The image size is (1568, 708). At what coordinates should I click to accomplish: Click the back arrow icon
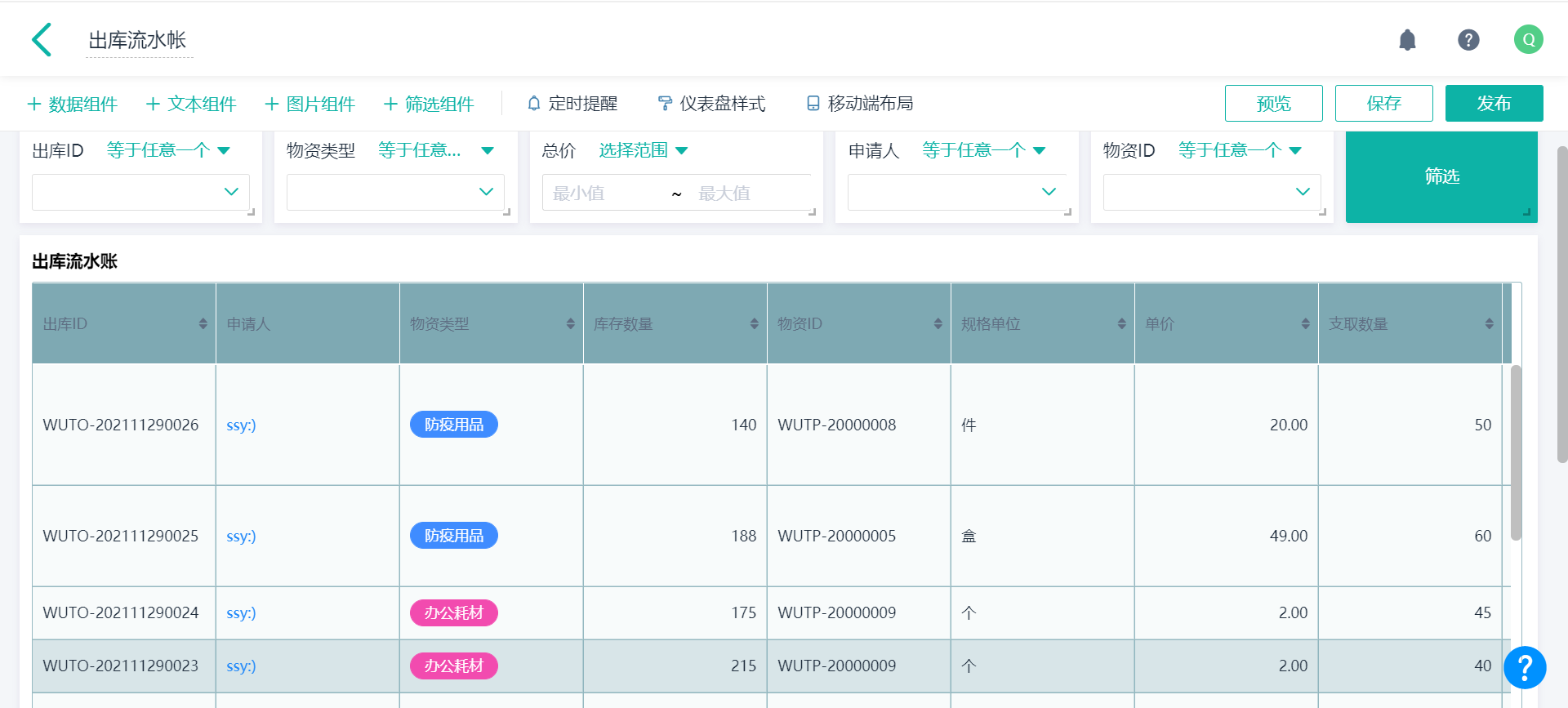coord(42,39)
